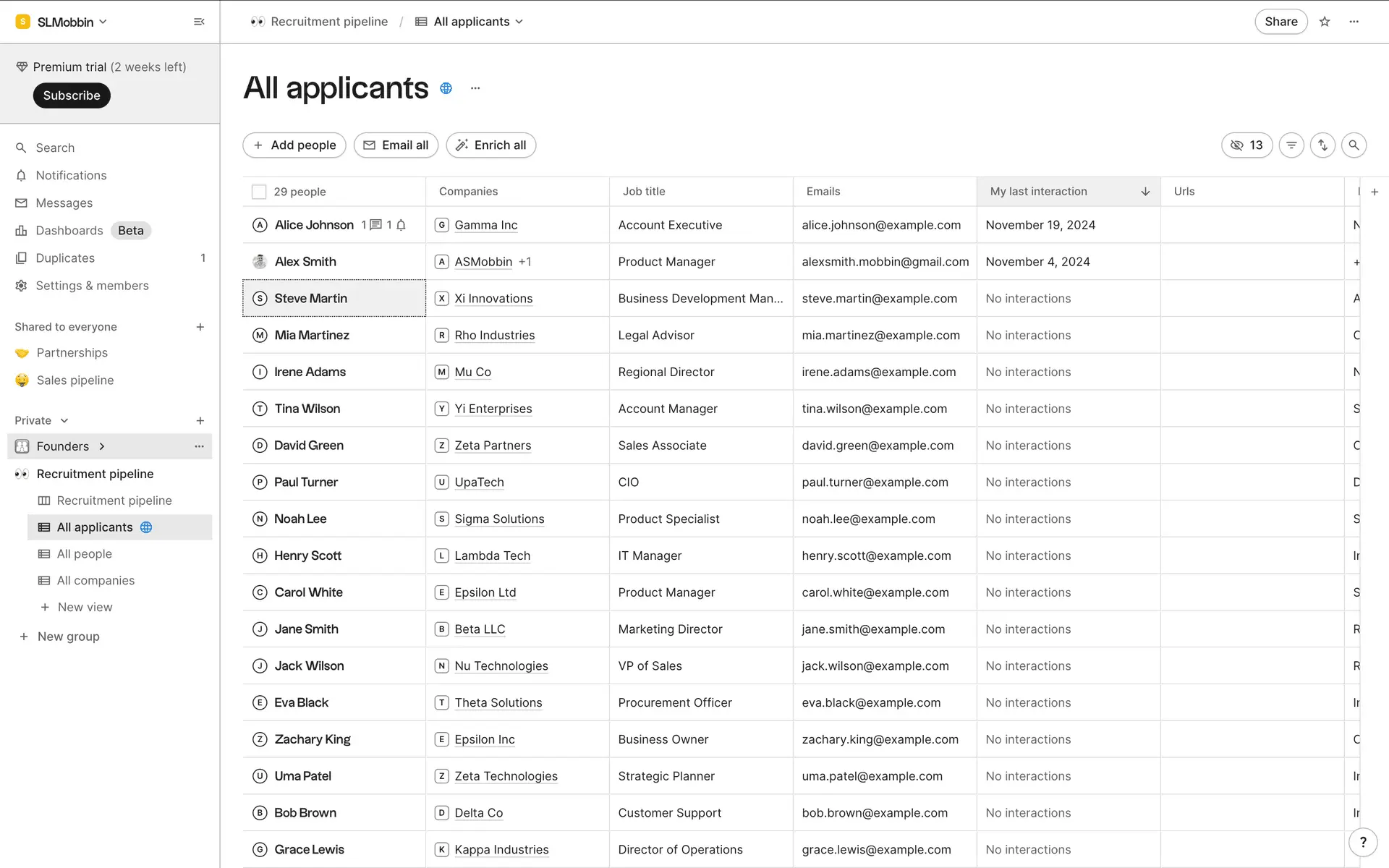
Task: Open the All people view
Action: point(84,554)
